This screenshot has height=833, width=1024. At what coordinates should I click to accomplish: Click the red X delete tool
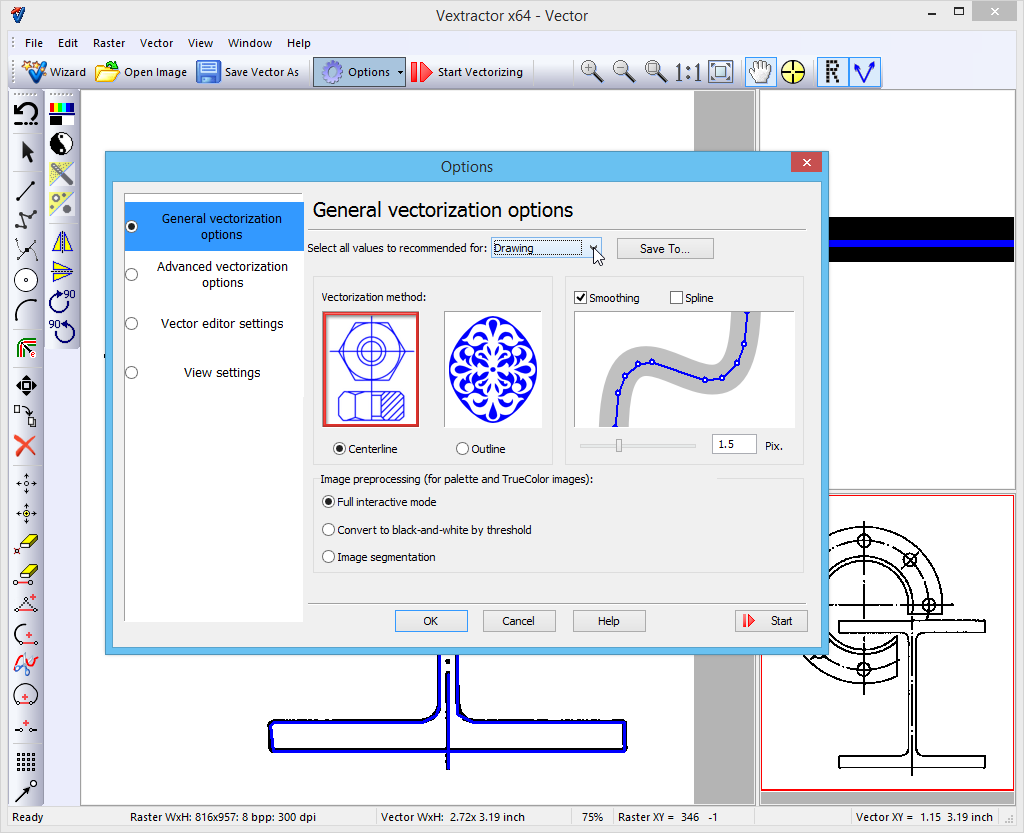[x=26, y=446]
